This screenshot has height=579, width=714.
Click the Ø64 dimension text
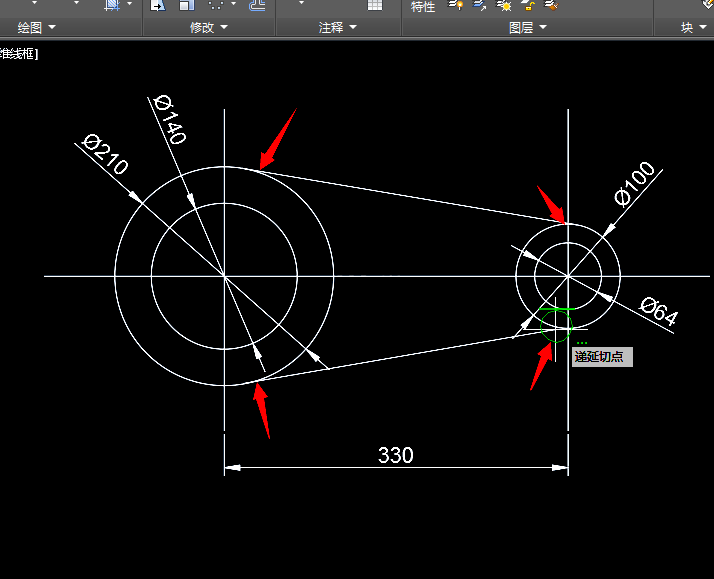tap(659, 311)
